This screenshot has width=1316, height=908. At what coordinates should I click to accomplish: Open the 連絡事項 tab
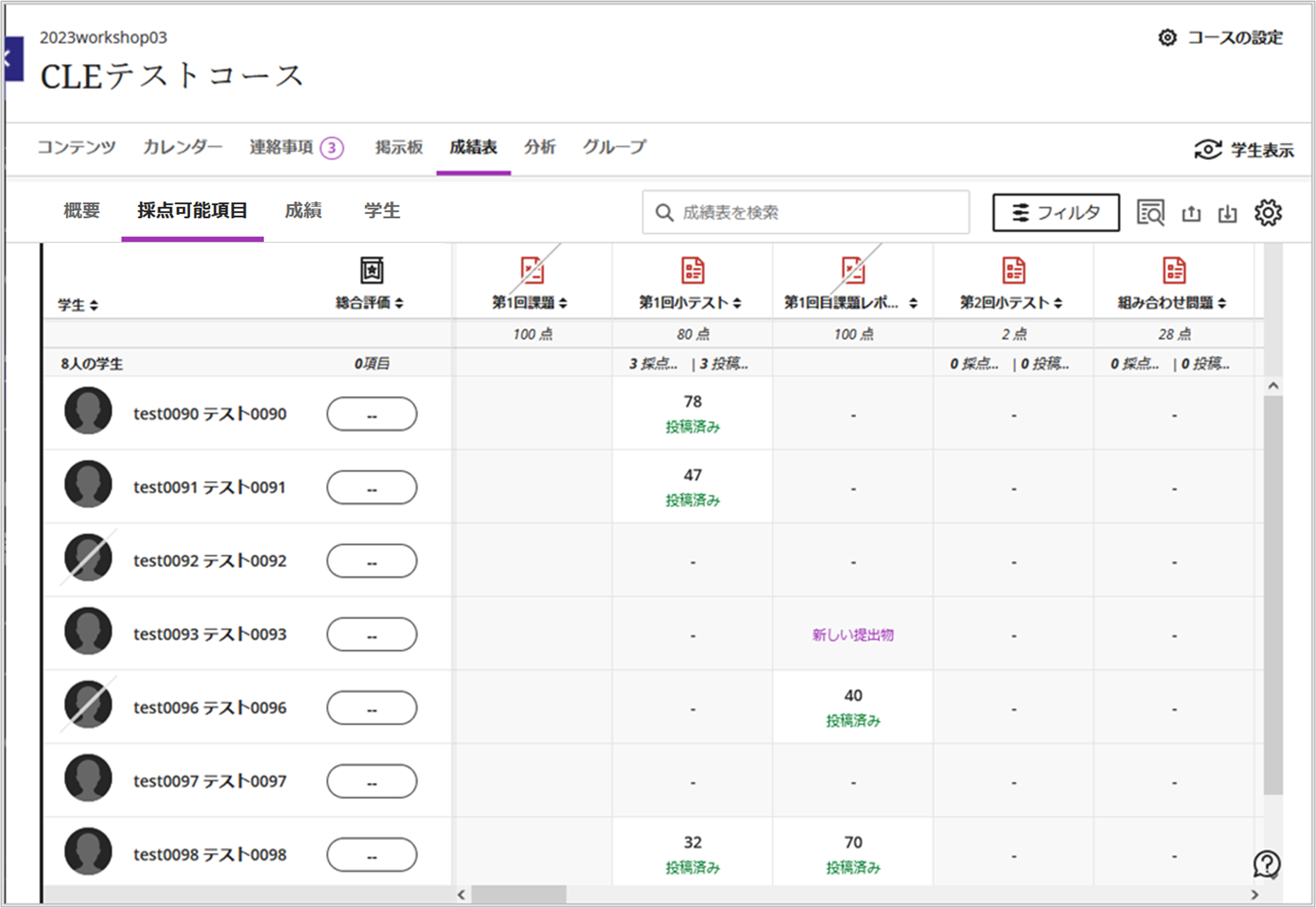pyautogui.click(x=281, y=147)
